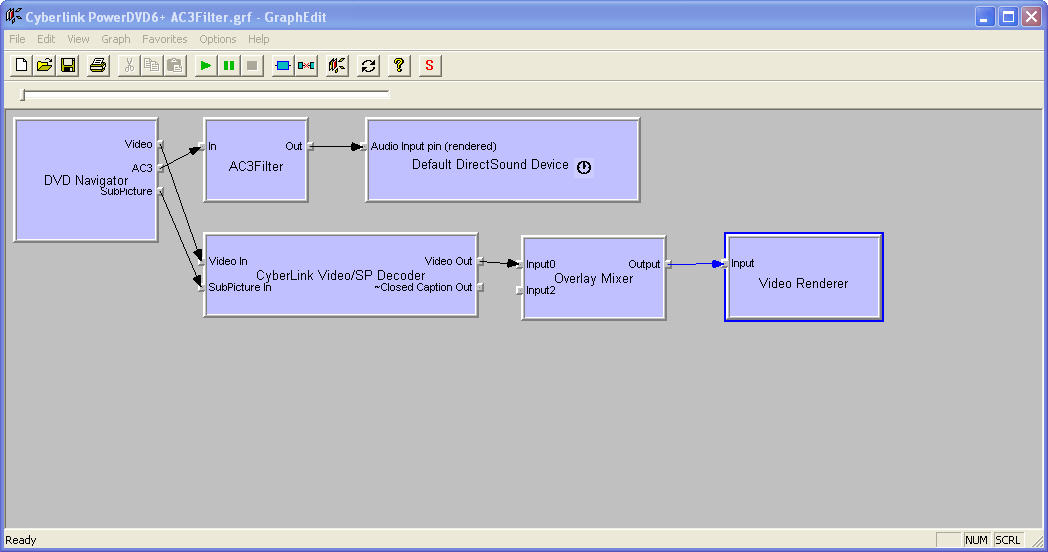1048x552 pixels.
Task: Click the GraphEdit title bar app icon
Action: [13, 16]
